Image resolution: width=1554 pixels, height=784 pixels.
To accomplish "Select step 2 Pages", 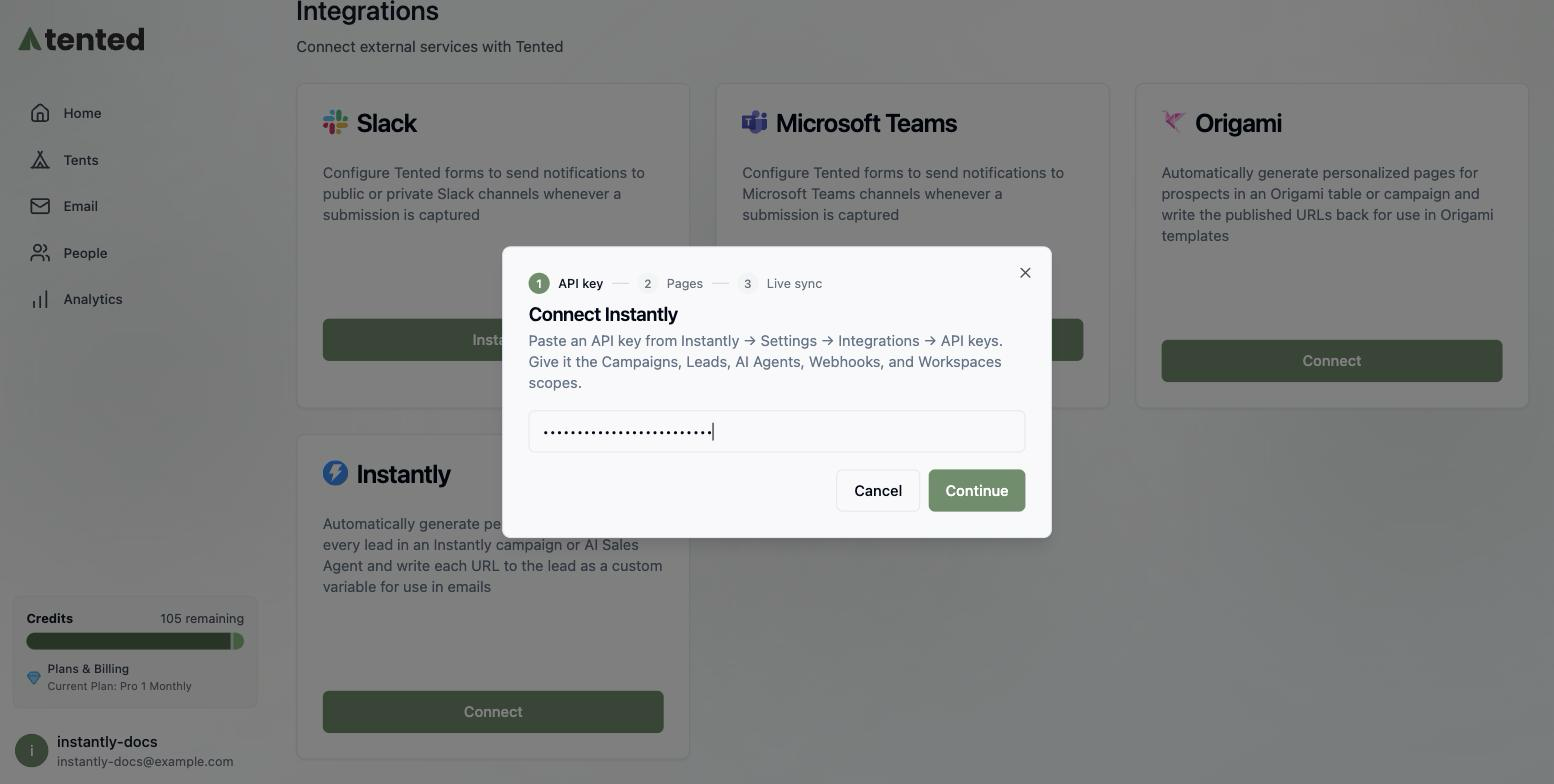I will (670, 283).
